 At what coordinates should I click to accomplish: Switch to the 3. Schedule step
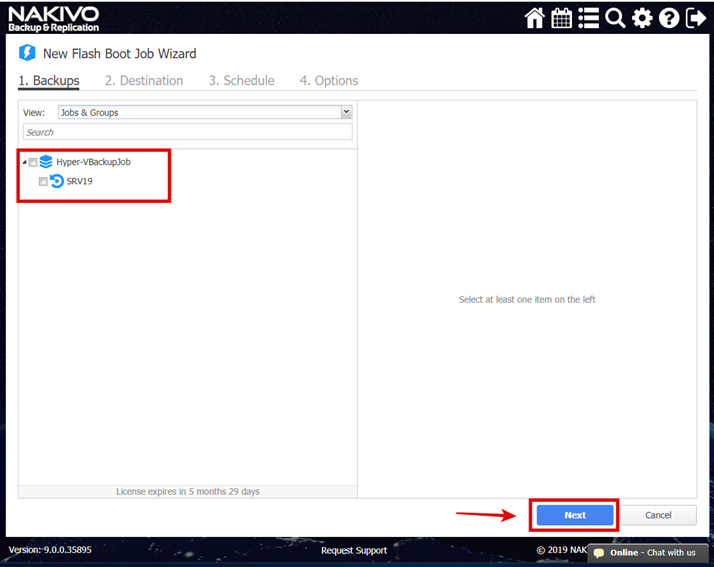point(241,81)
